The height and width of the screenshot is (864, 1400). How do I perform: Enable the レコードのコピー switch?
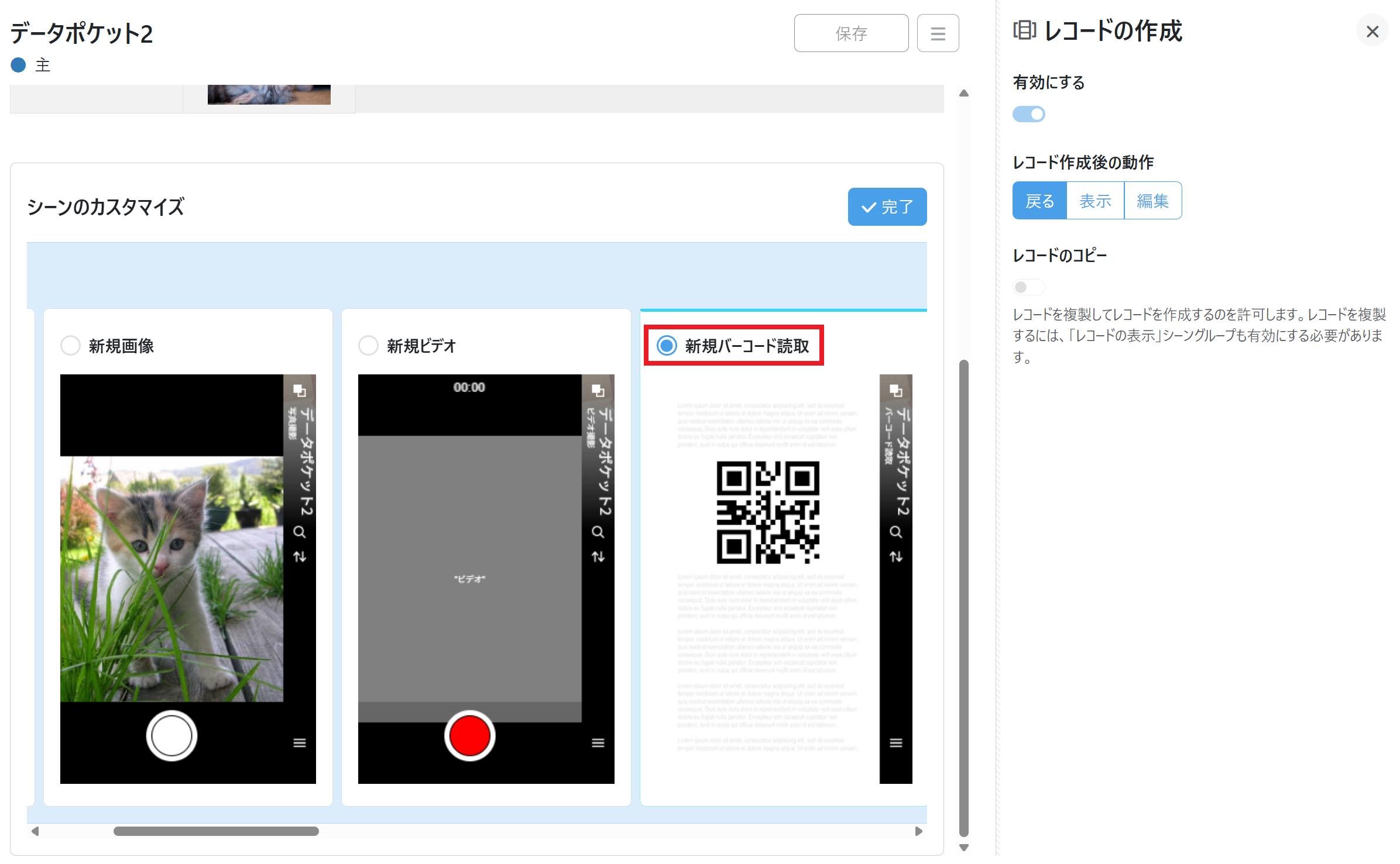coord(1028,287)
